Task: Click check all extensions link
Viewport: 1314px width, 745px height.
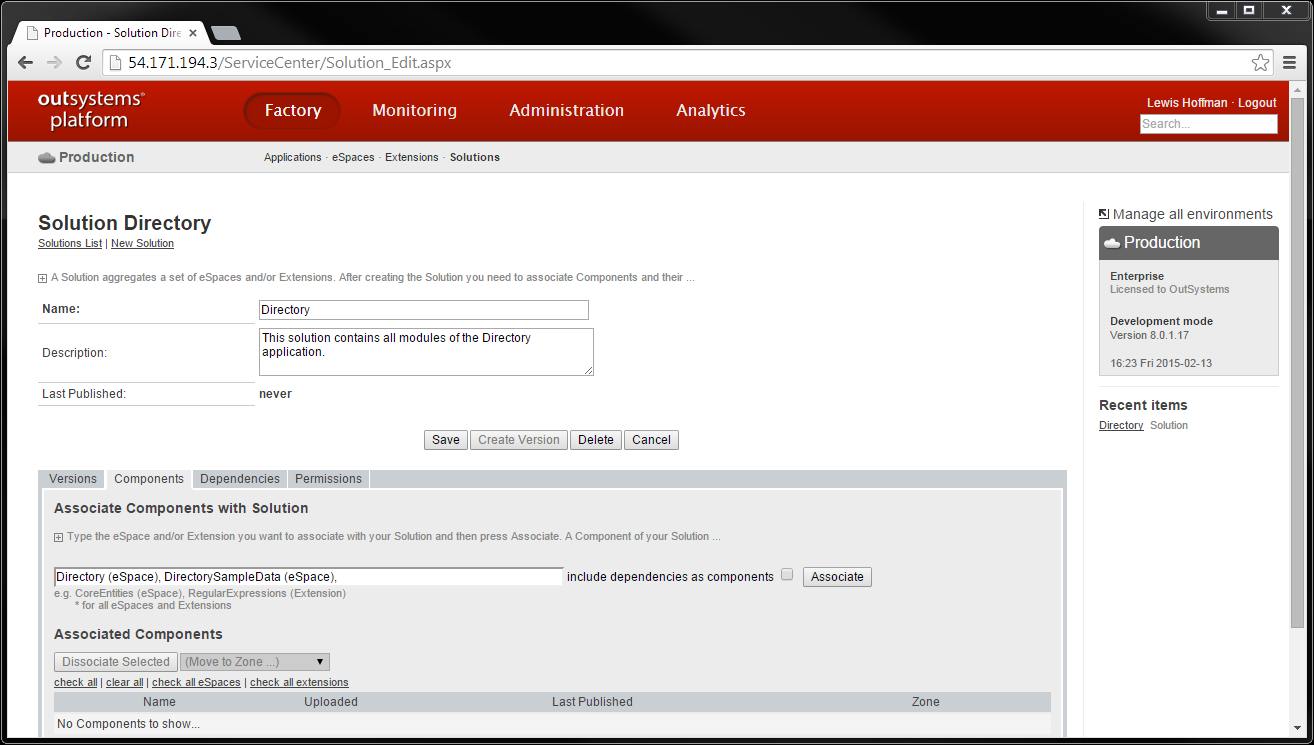Action: coord(299,682)
